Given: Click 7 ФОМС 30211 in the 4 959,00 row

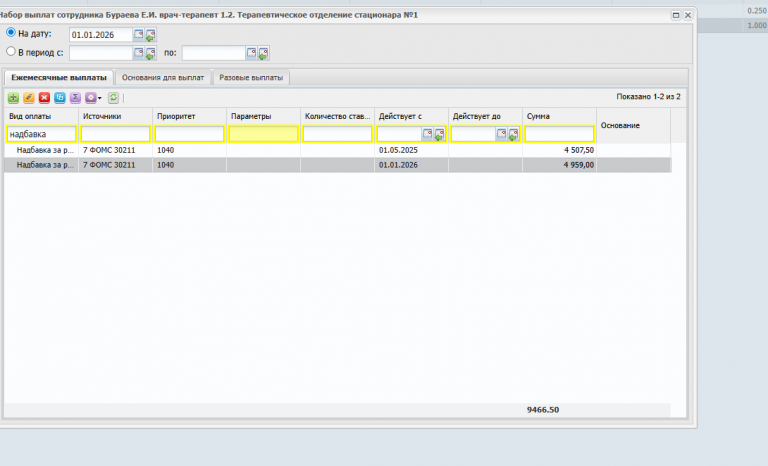Looking at the screenshot, I should [x=109, y=165].
